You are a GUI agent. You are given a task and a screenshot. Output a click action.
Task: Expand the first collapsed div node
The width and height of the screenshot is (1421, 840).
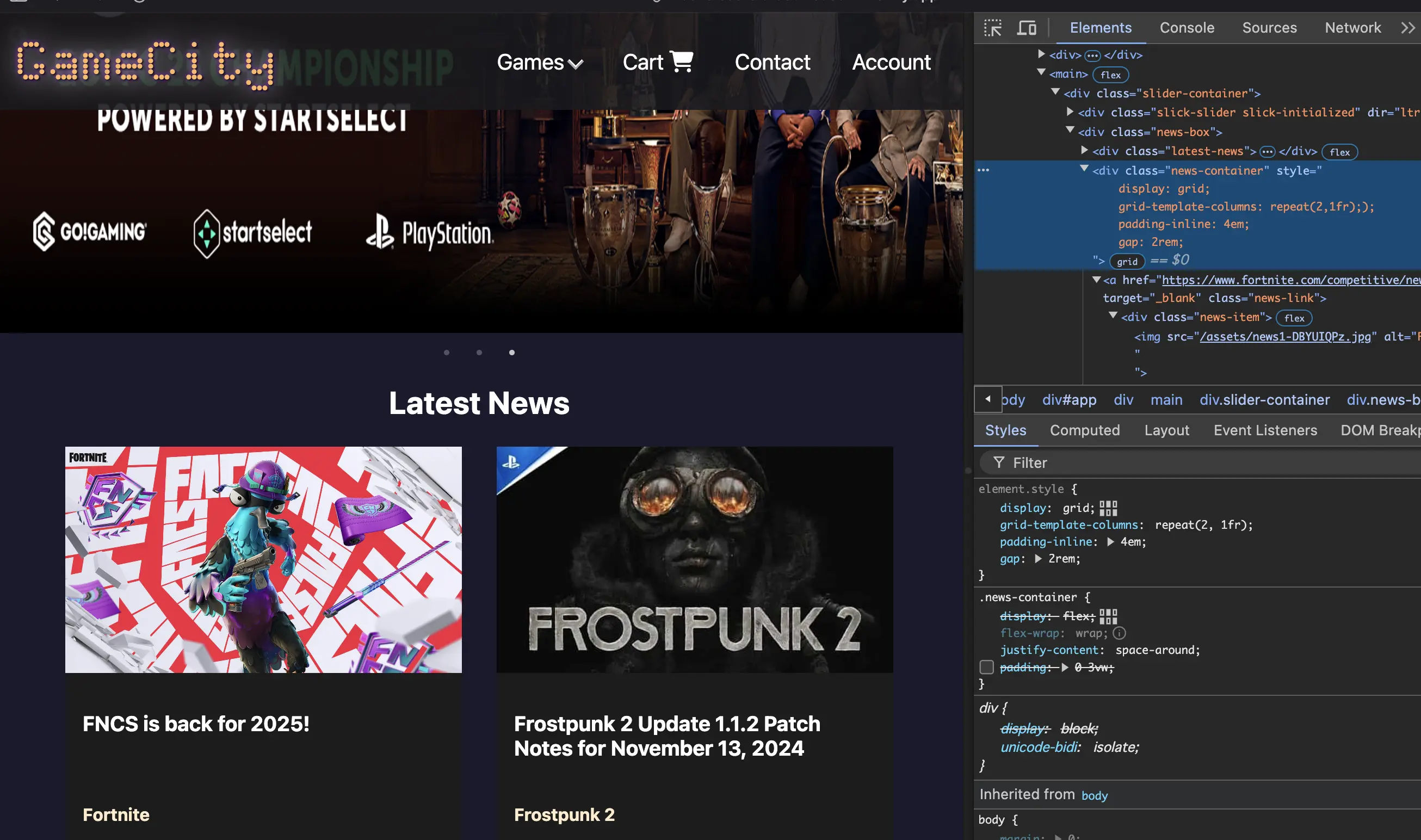1041,54
